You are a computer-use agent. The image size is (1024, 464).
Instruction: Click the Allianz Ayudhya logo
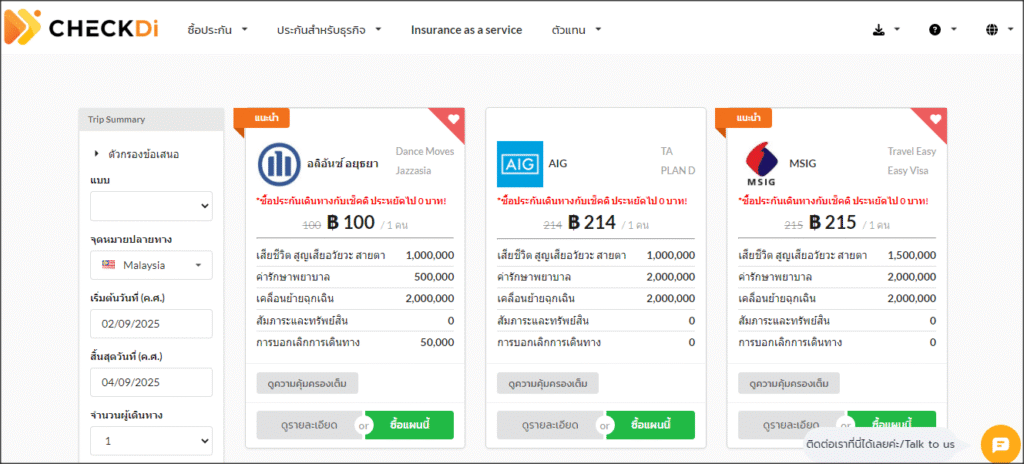[280, 164]
